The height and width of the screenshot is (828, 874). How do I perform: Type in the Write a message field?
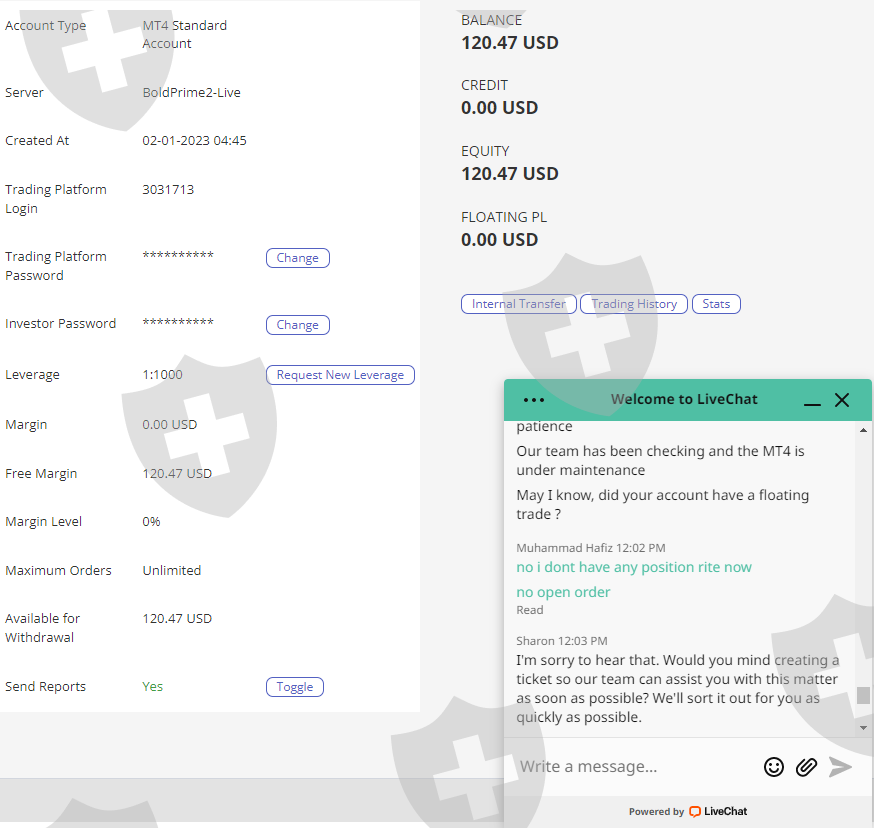[x=630, y=767]
